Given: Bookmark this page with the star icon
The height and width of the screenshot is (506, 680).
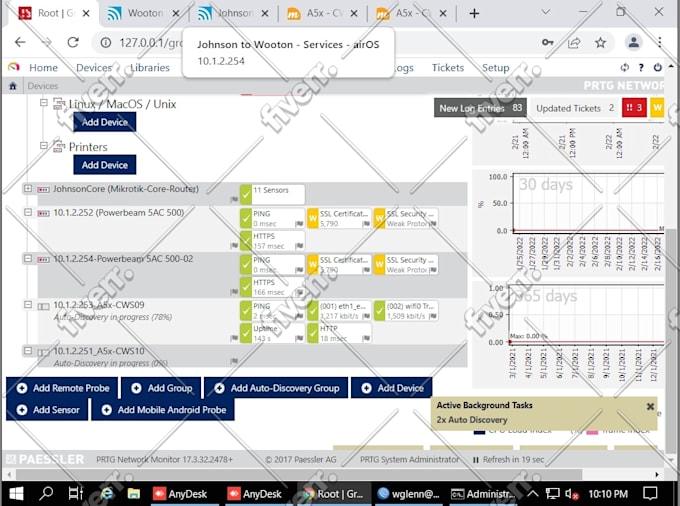Looking at the screenshot, I should (x=600, y=42).
